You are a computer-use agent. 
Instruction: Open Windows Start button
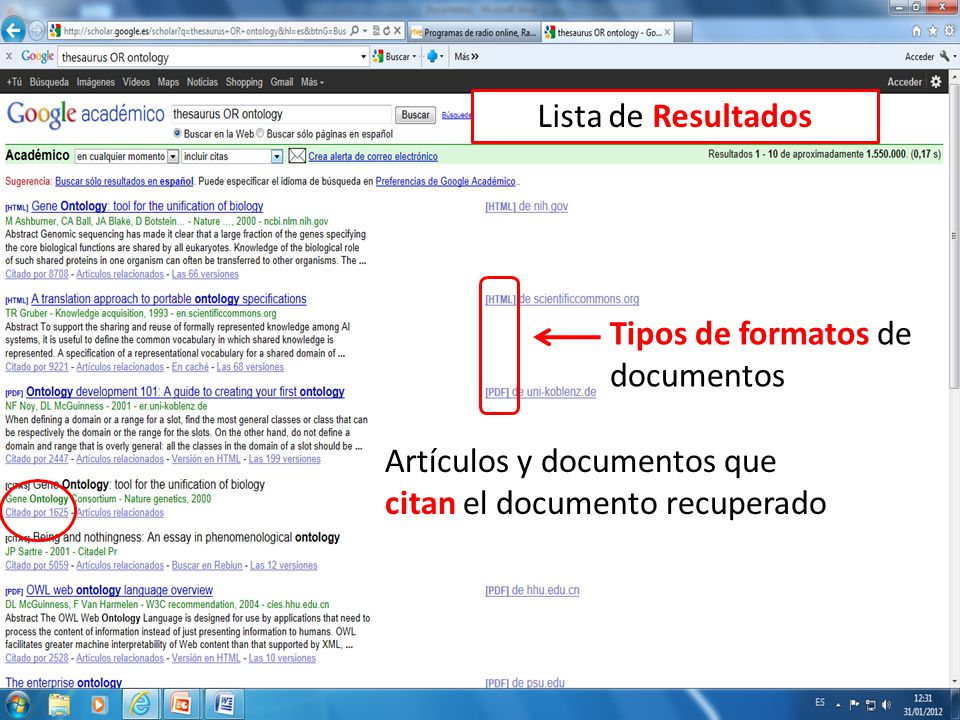click(x=17, y=705)
